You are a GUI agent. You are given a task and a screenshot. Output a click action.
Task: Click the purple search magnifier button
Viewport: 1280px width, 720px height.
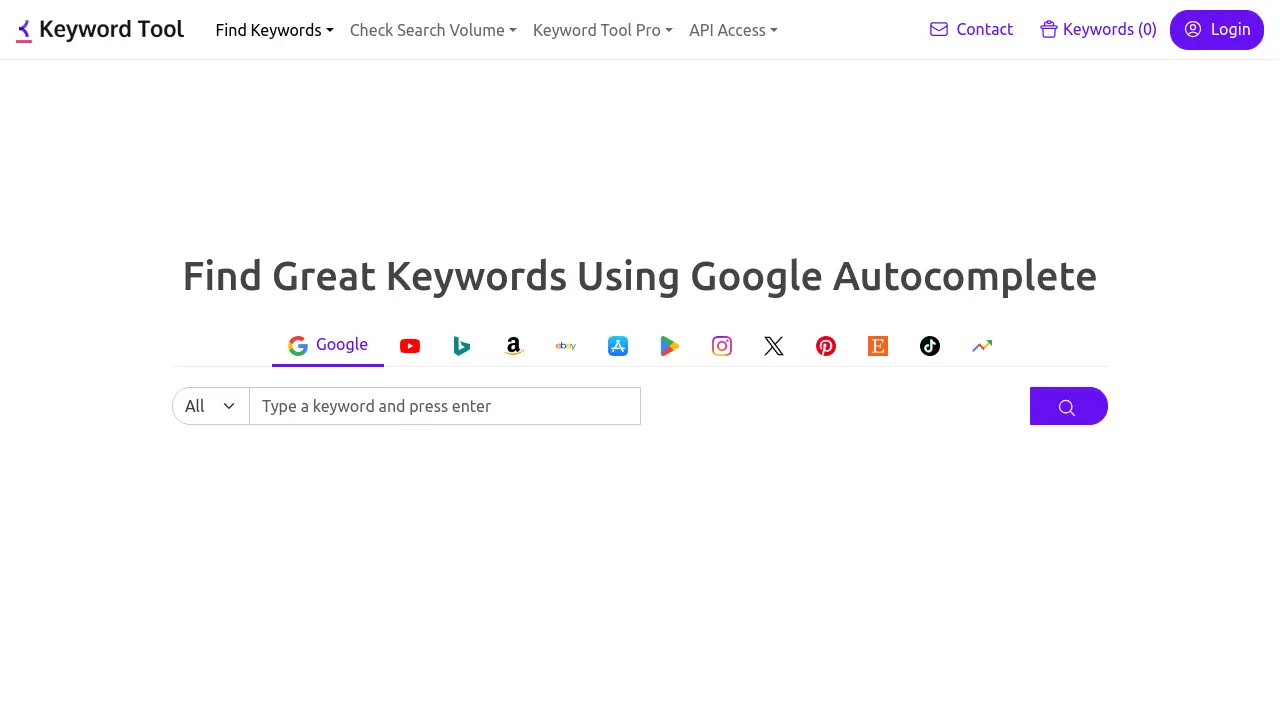click(1068, 406)
